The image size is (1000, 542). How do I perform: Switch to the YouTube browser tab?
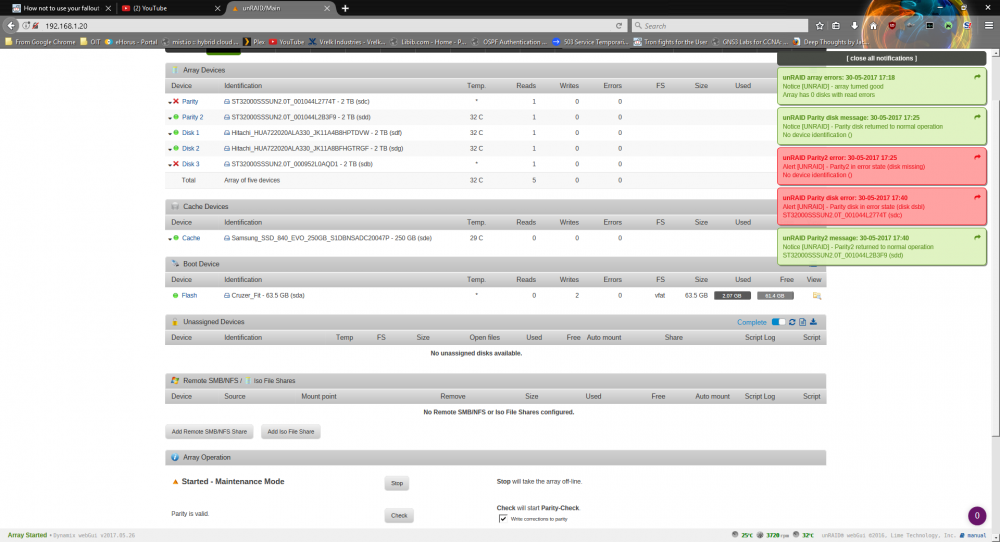(x=169, y=8)
